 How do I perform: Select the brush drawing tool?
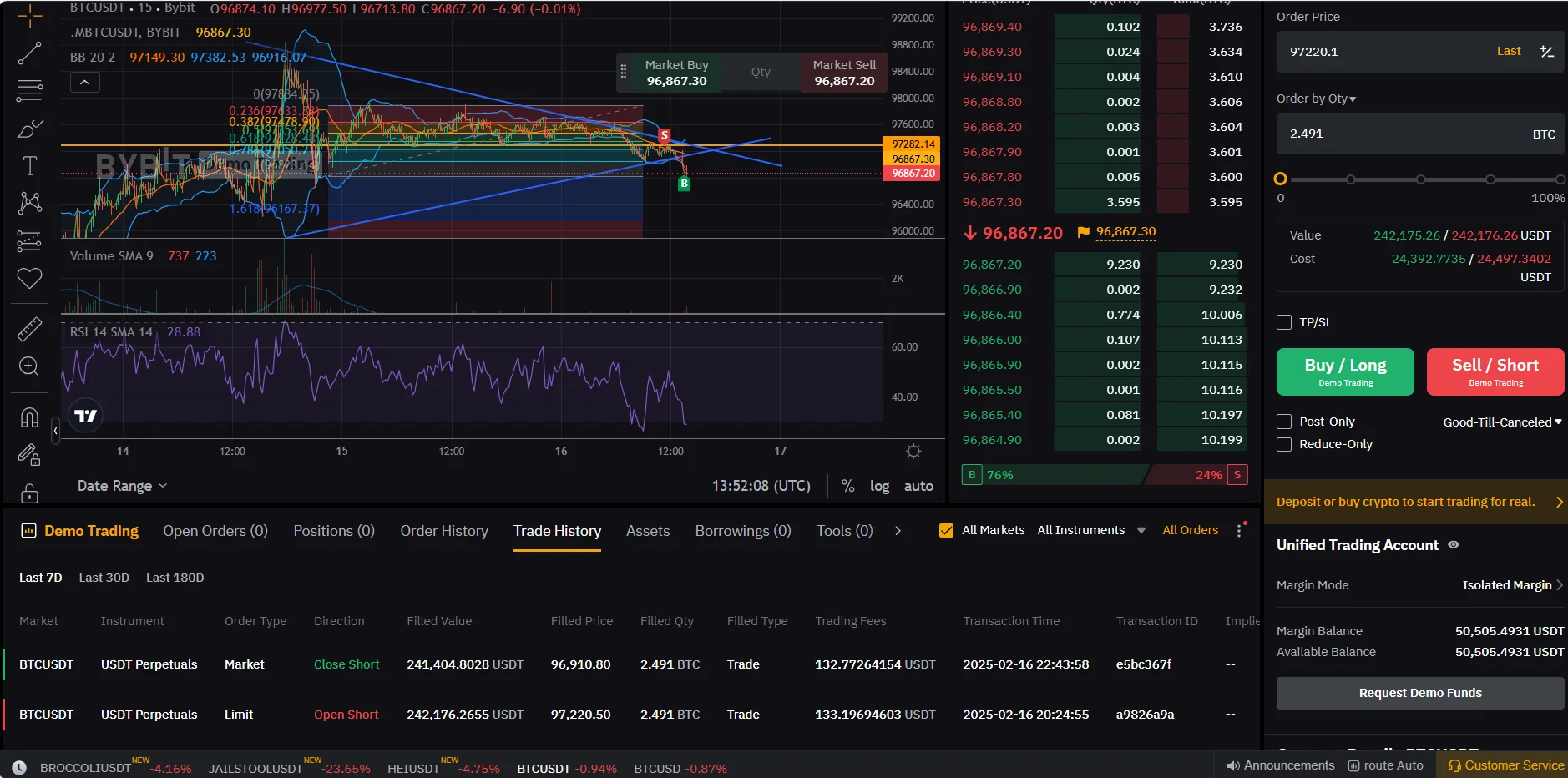point(29,129)
